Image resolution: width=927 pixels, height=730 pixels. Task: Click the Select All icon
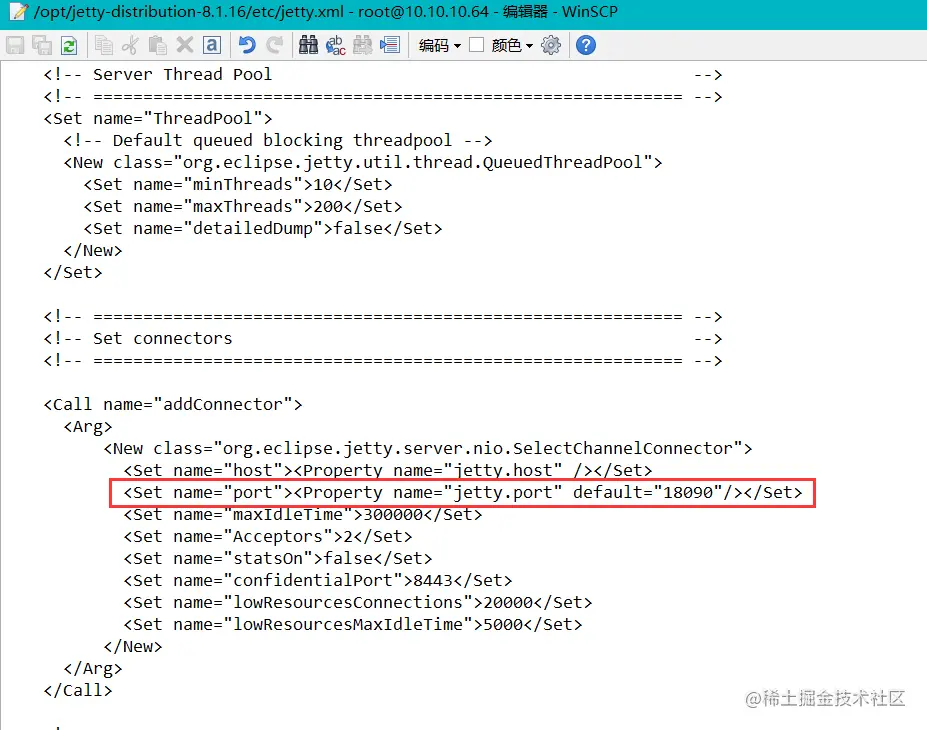pos(212,46)
